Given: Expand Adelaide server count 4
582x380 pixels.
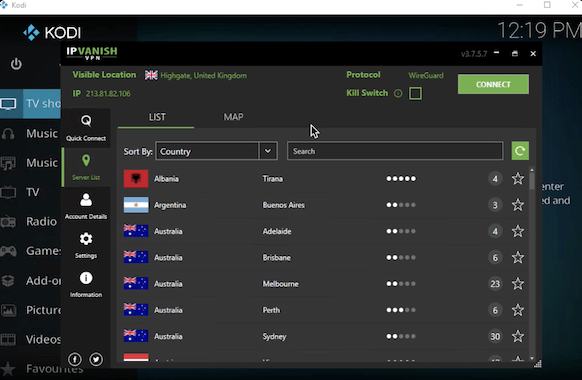Looking at the screenshot, I should [495, 232].
